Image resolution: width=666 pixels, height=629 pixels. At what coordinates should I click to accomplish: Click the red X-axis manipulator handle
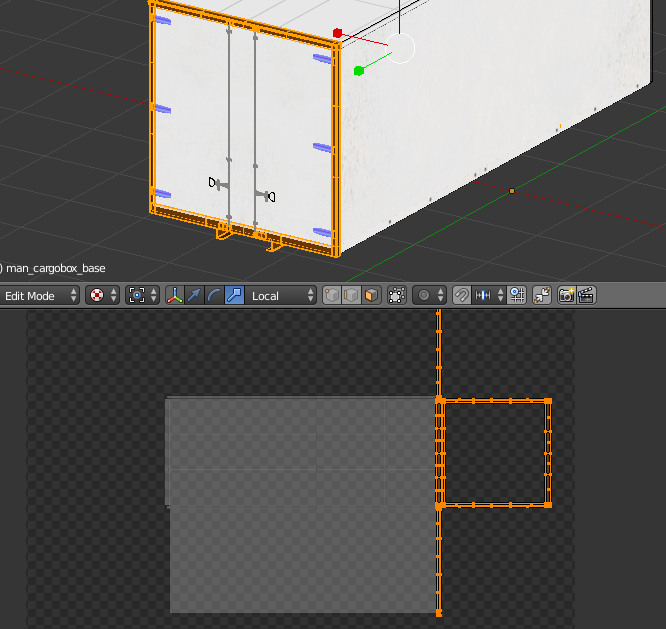[x=338, y=33]
